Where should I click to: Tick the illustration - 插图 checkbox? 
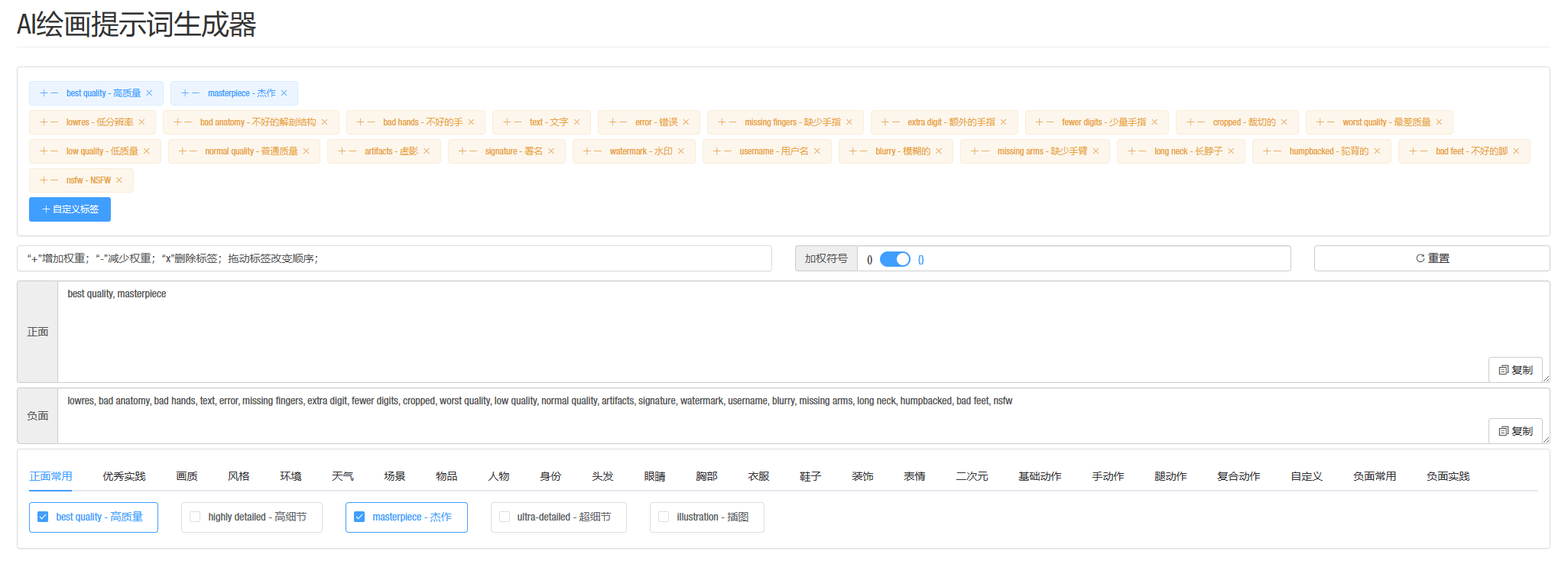664,517
